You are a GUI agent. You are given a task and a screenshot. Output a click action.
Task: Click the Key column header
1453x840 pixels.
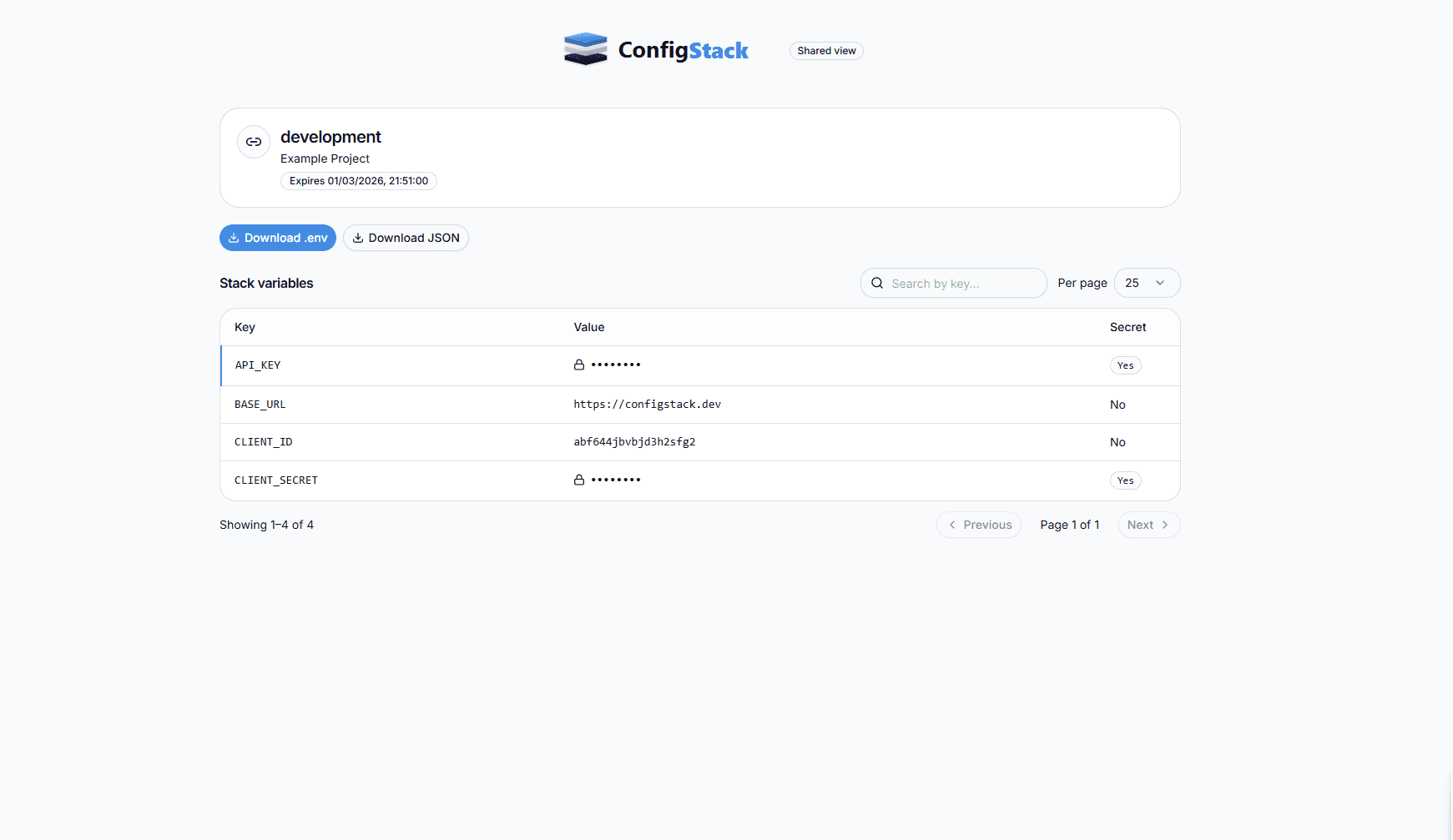pos(245,327)
